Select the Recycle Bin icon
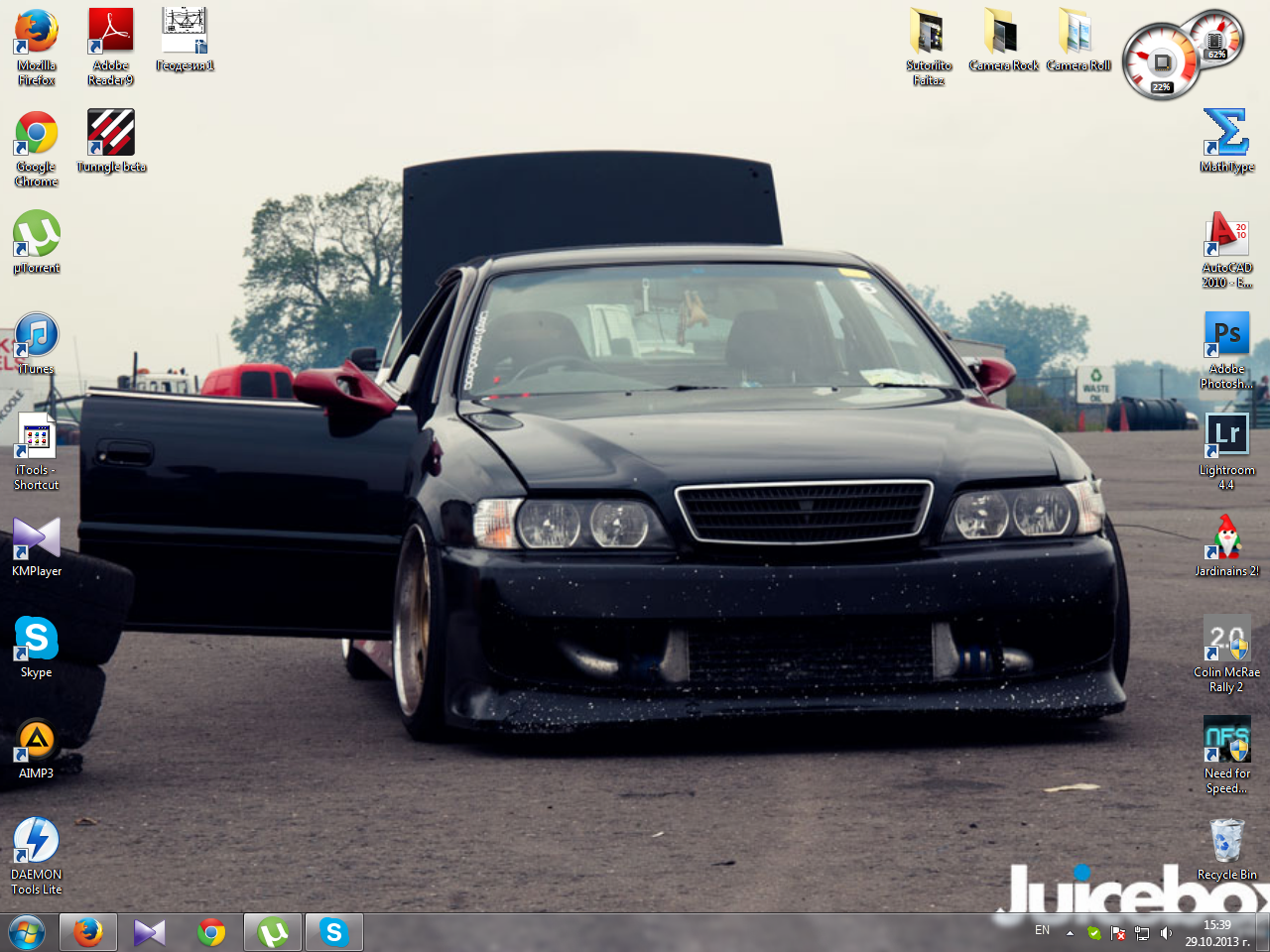This screenshot has height=952, width=1270. tap(1227, 850)
